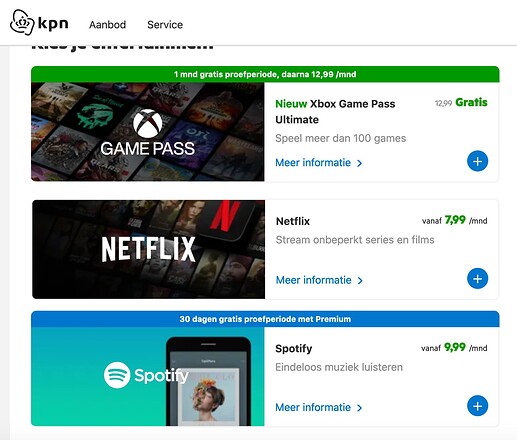The height and width of the screenshot is (440, 517).
Task: Click the KPN crown logo
Action: coord(22,22)
